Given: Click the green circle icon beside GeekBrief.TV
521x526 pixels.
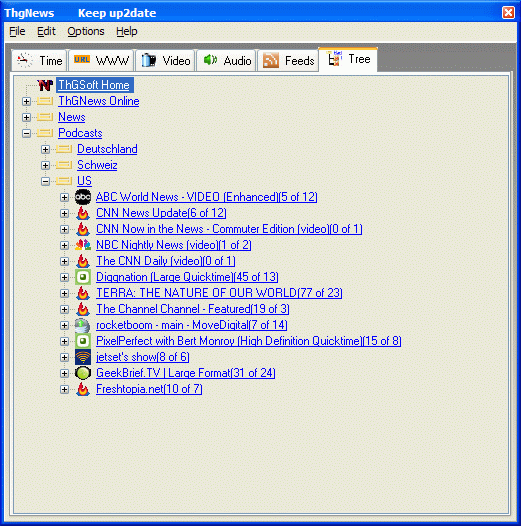Looking at the screenshot, I should pyautogui.click(x=83, y=373).
